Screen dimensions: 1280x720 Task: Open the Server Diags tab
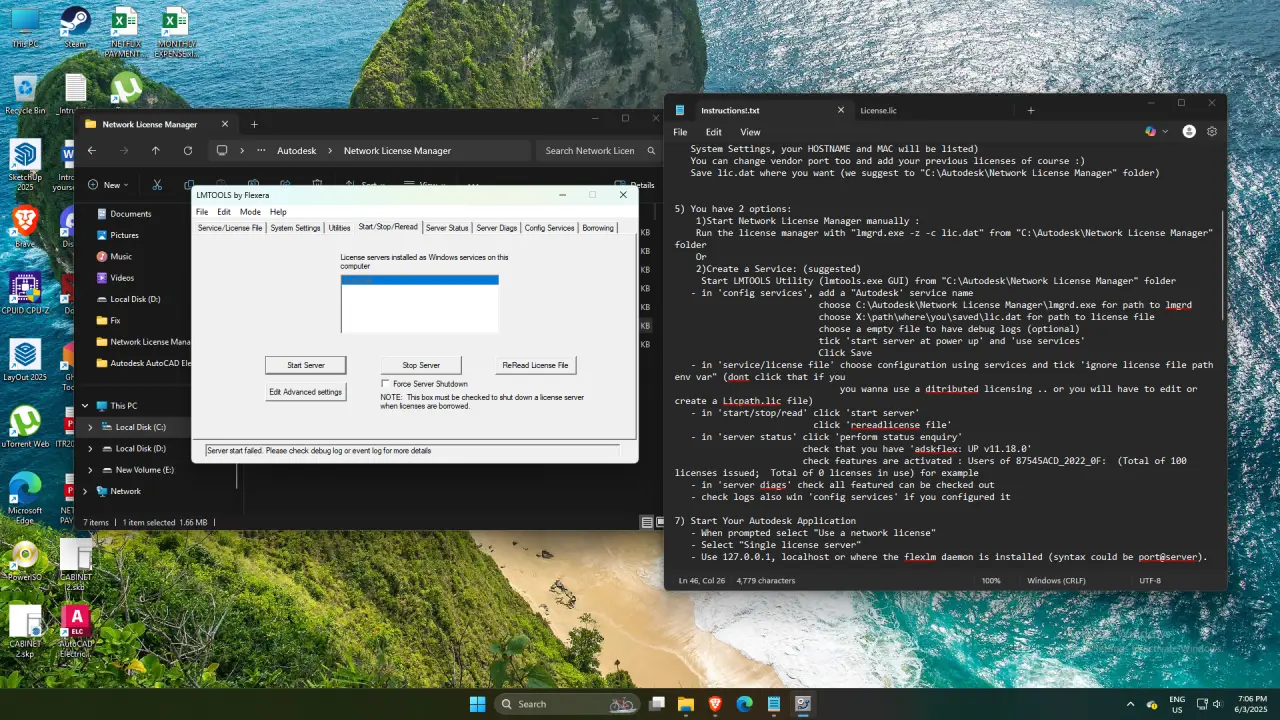pyautogui.click(x=497, y=228)
